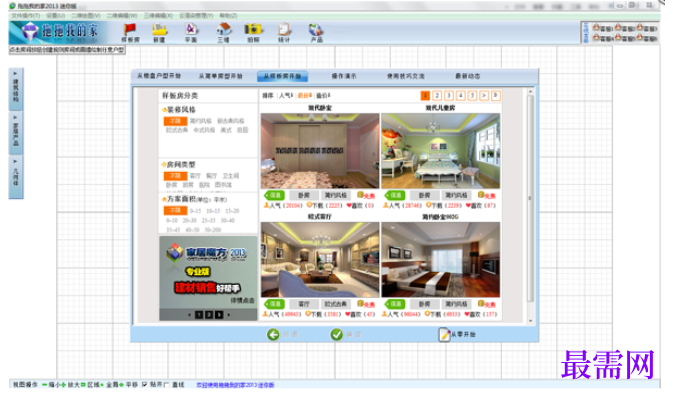Select 不限 under 装修风格 filter
The image size is (673, 396).
click(175, 121)
